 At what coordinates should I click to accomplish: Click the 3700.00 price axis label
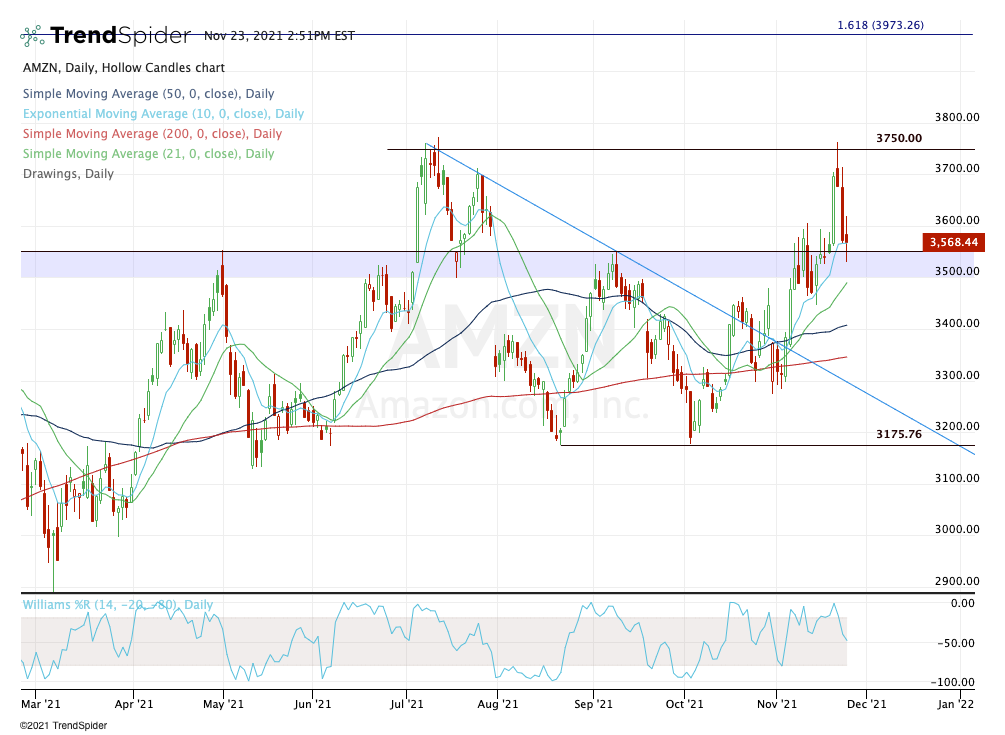958,168
